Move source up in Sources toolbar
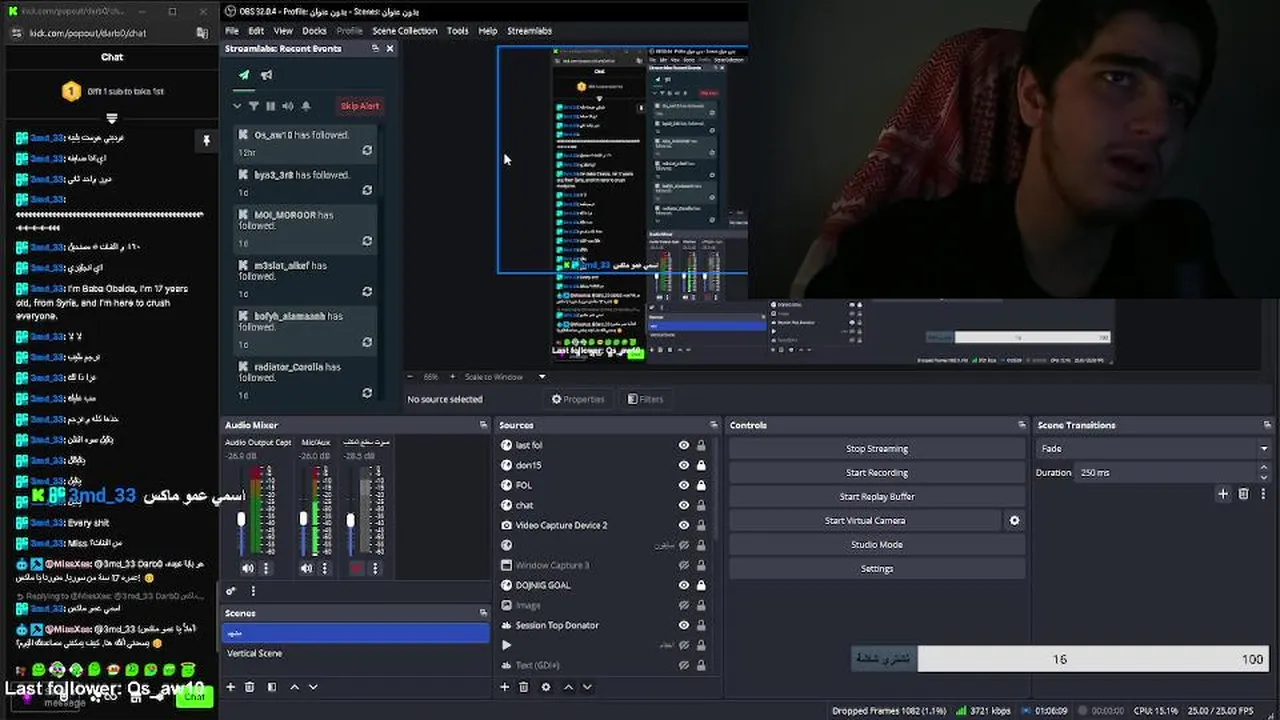This screenshot has width=1280, height=720. (x=569, y=687)
